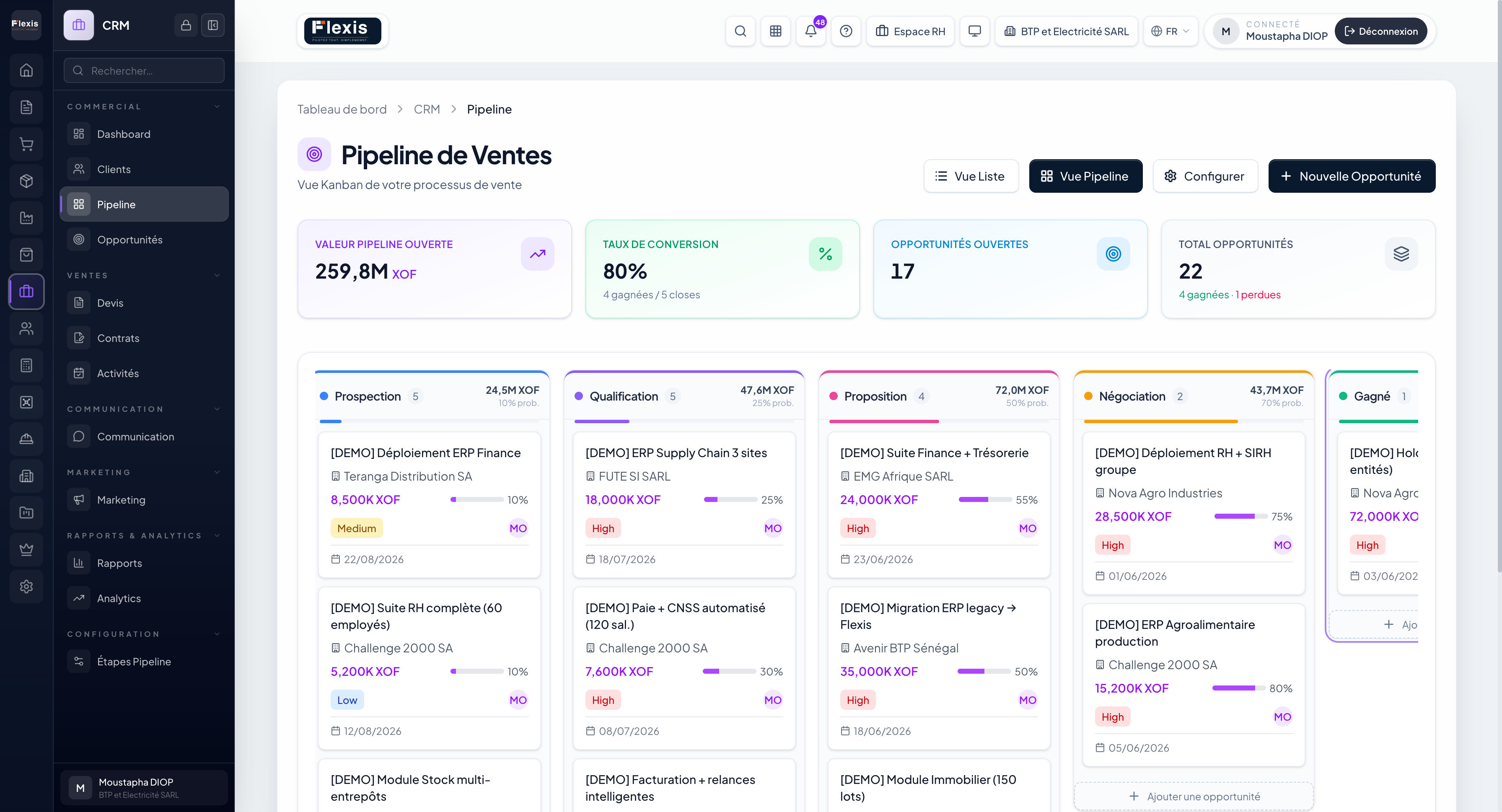
Task: Open Analytics in the sidebar
Action: tap(144, 598)
